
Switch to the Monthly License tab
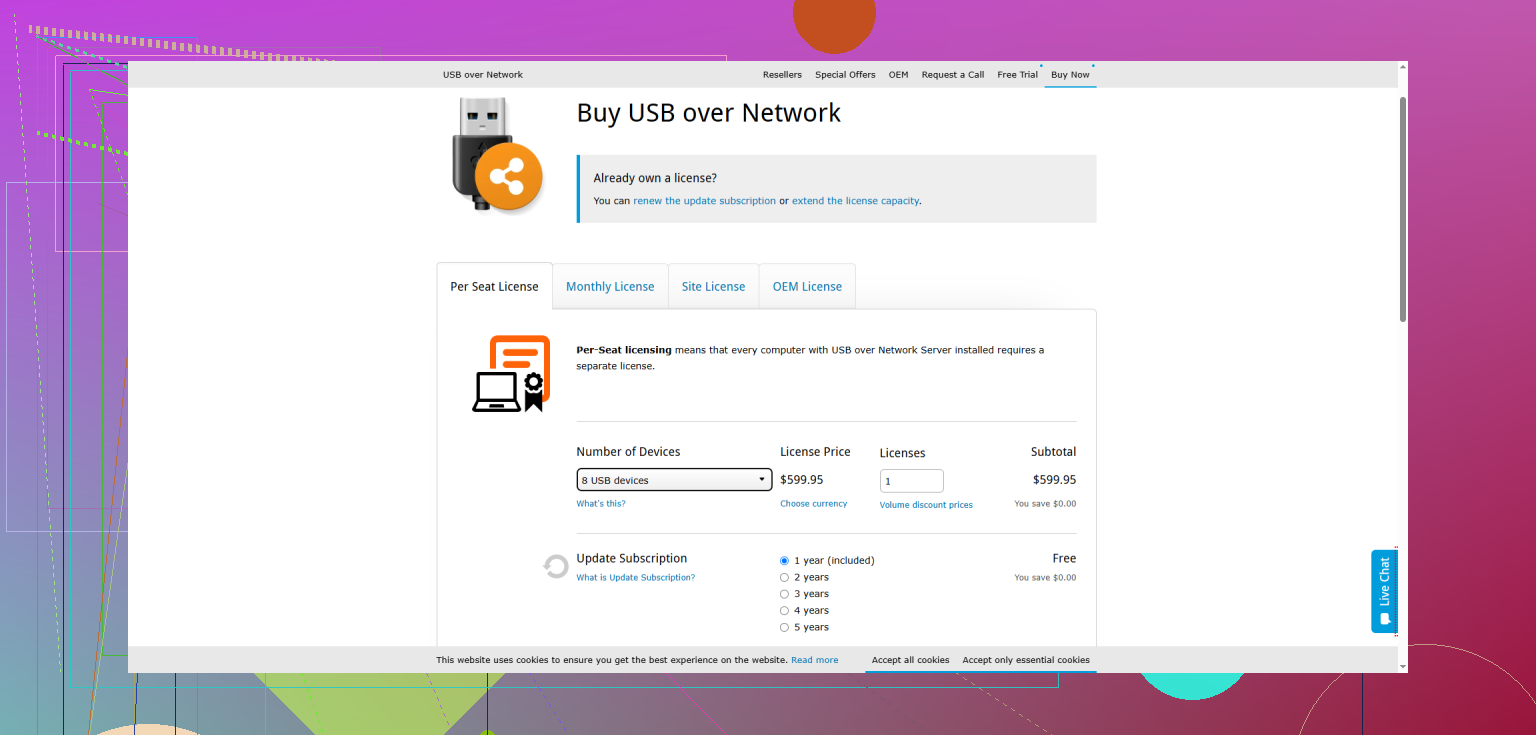click(610, 286)
